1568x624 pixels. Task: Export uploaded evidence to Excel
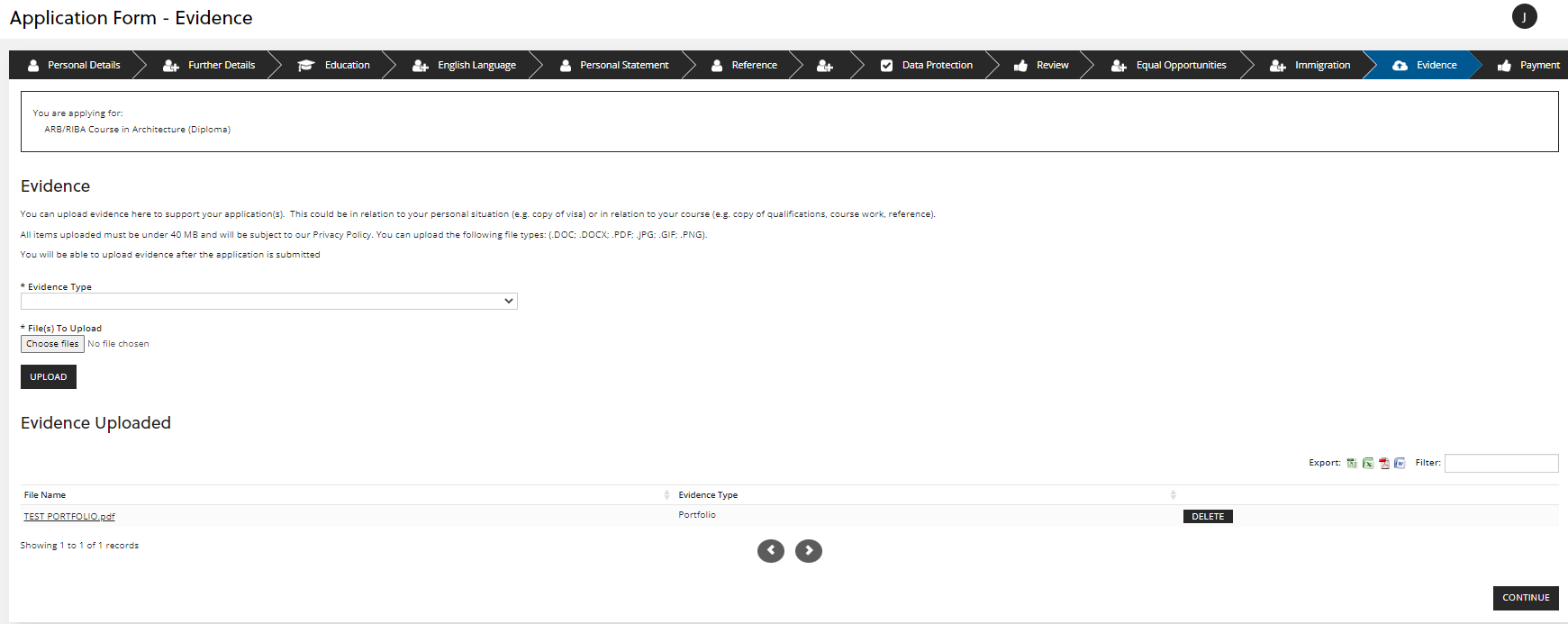point(1368,463)
